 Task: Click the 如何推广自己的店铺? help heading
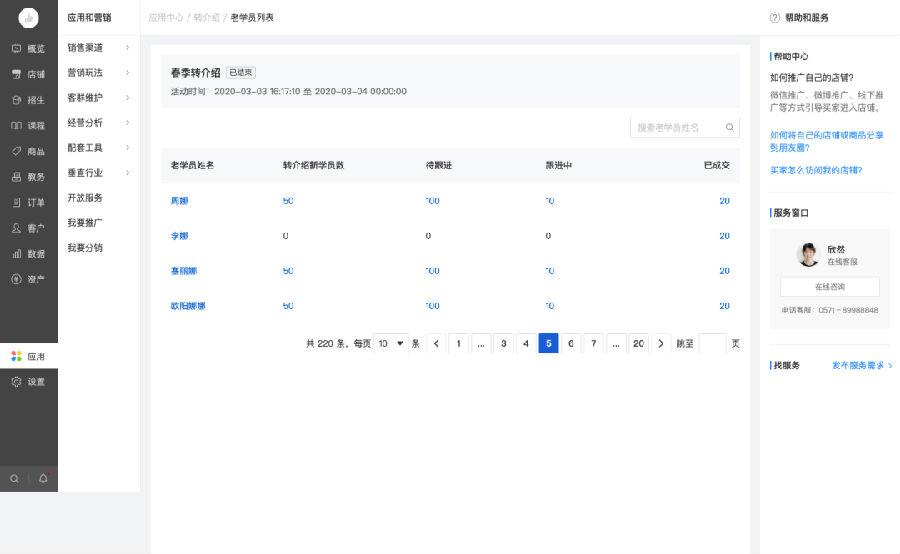click(x=812, y=78)
